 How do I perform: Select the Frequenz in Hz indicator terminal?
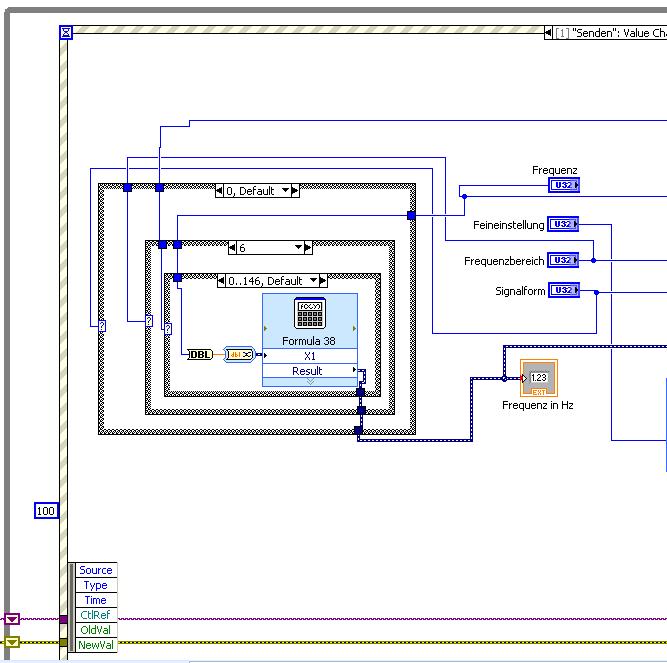(x=539, y=378)
